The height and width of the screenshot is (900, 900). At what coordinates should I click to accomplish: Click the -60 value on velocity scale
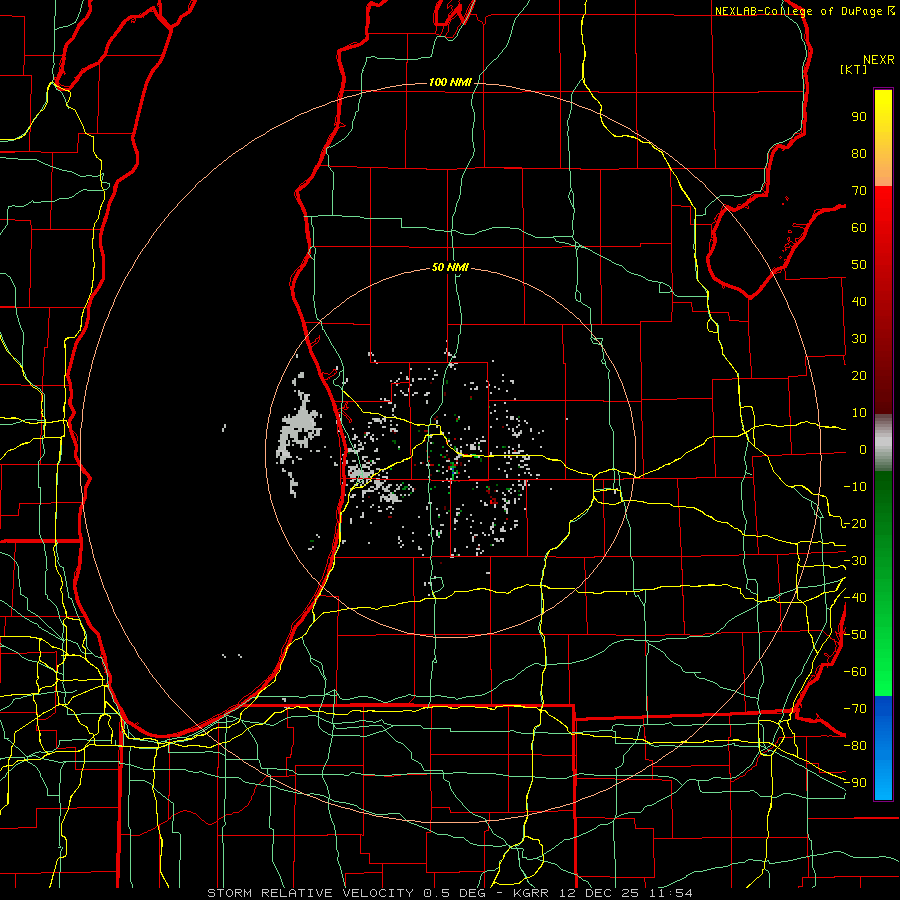[855, 672]
